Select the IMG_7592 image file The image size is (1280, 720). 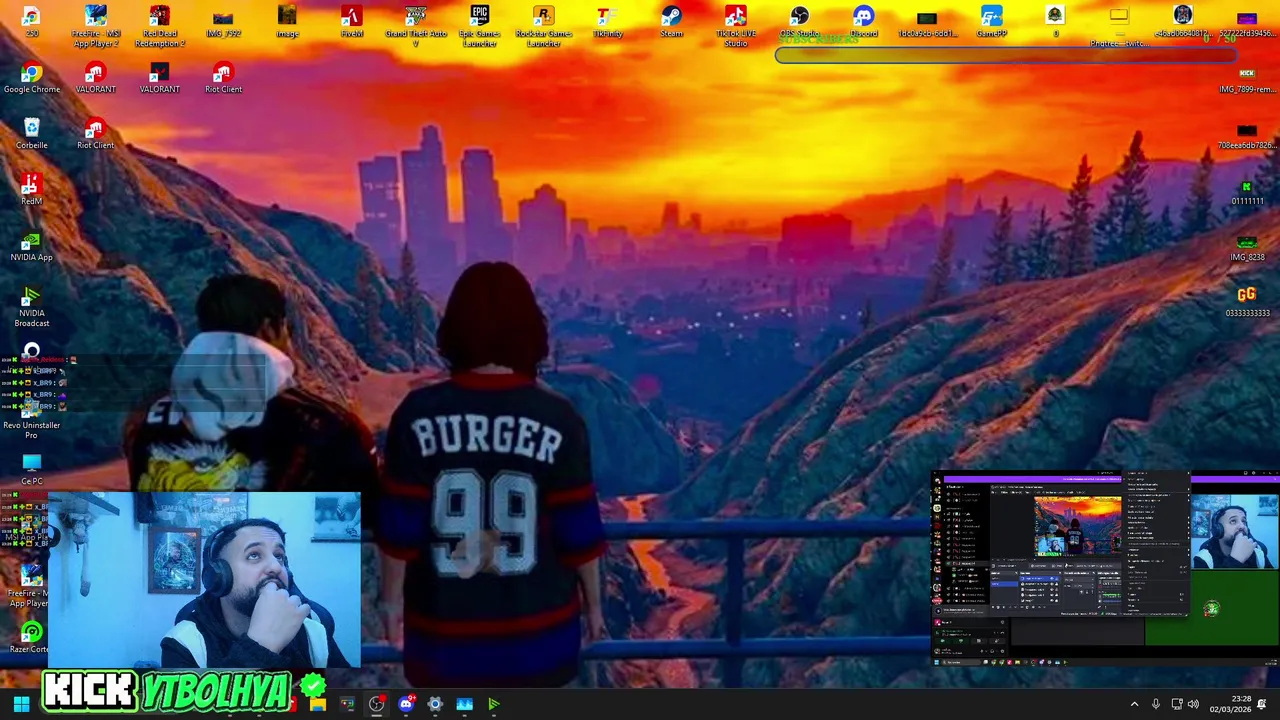[223, 22]
